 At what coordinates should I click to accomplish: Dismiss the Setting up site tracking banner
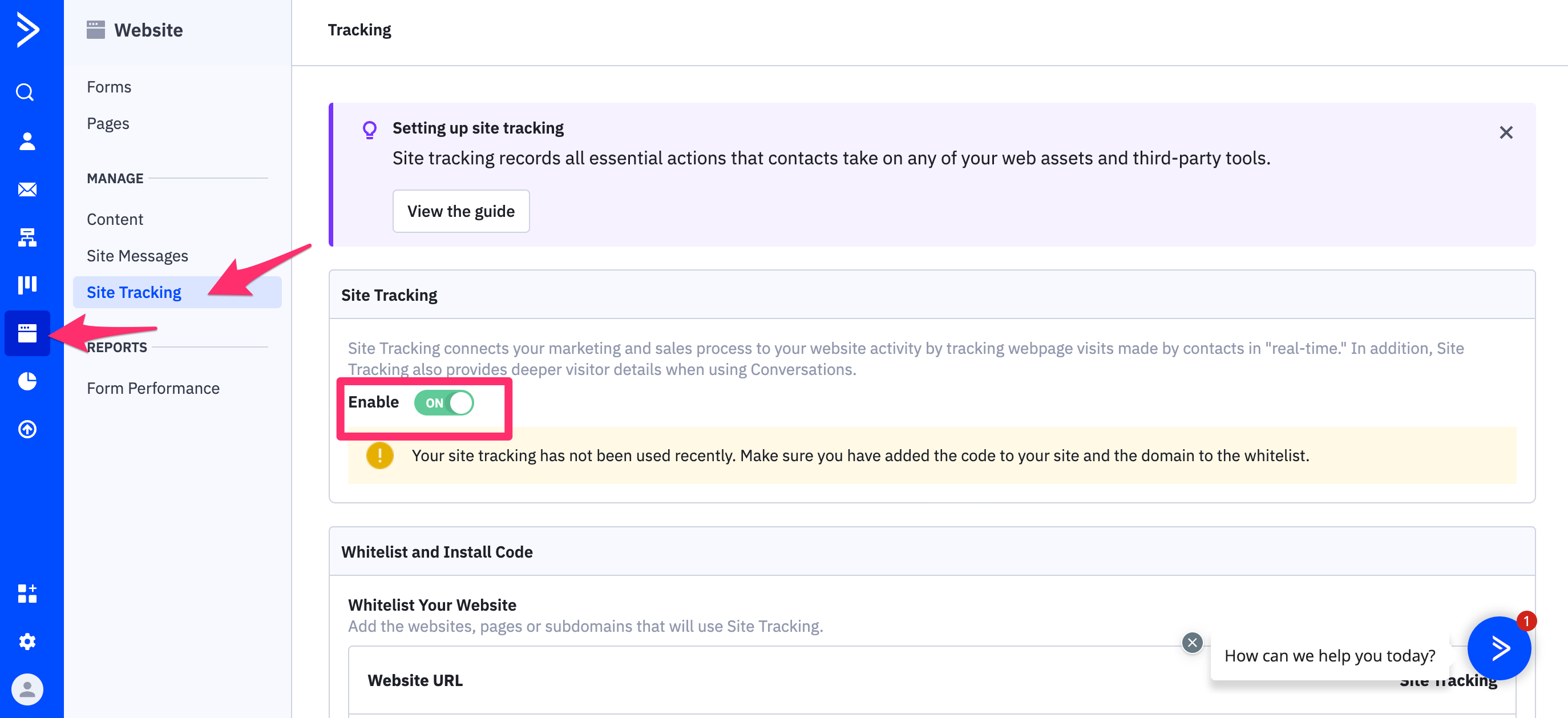pos(1505,132)
